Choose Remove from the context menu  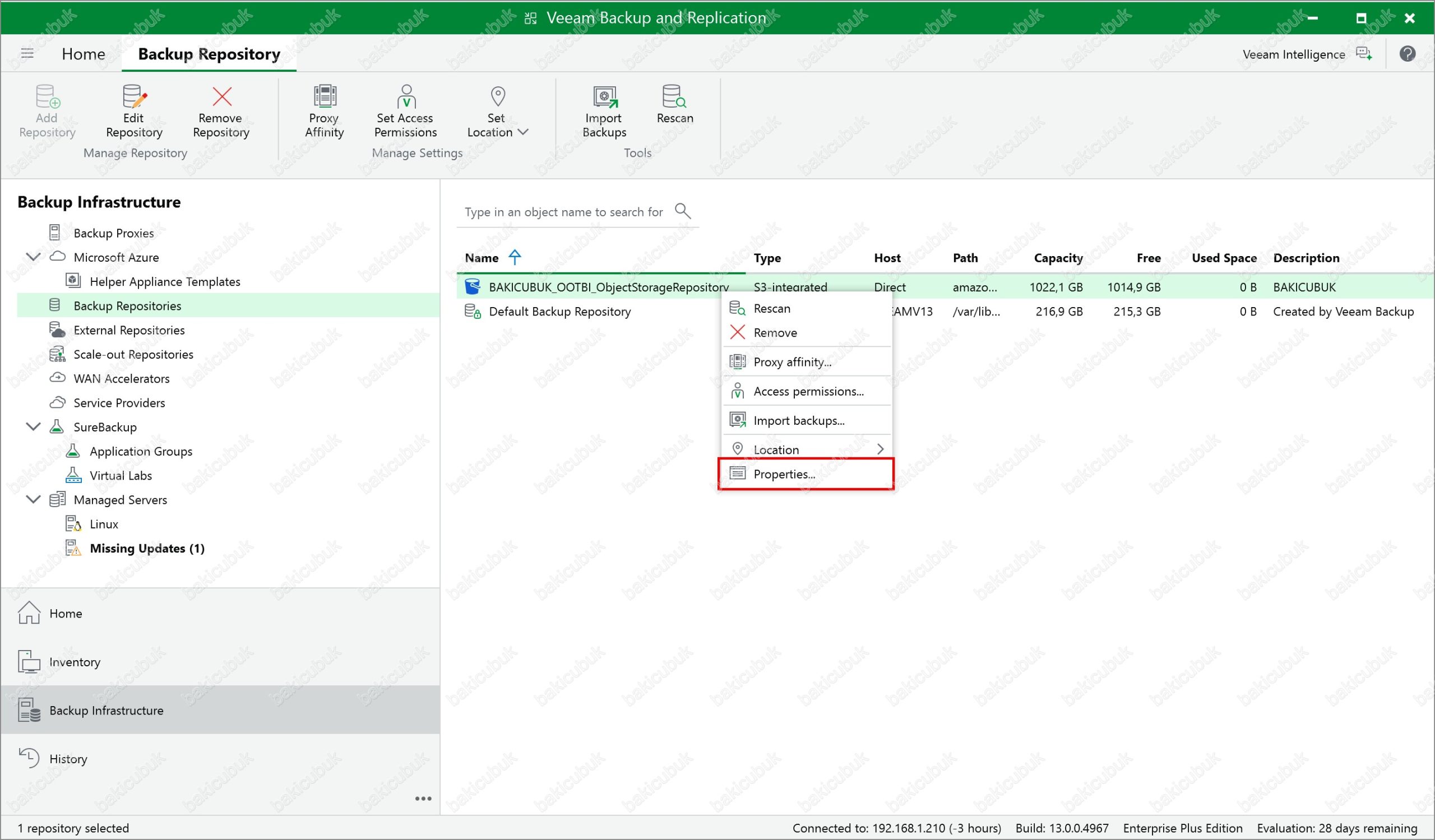806,332
